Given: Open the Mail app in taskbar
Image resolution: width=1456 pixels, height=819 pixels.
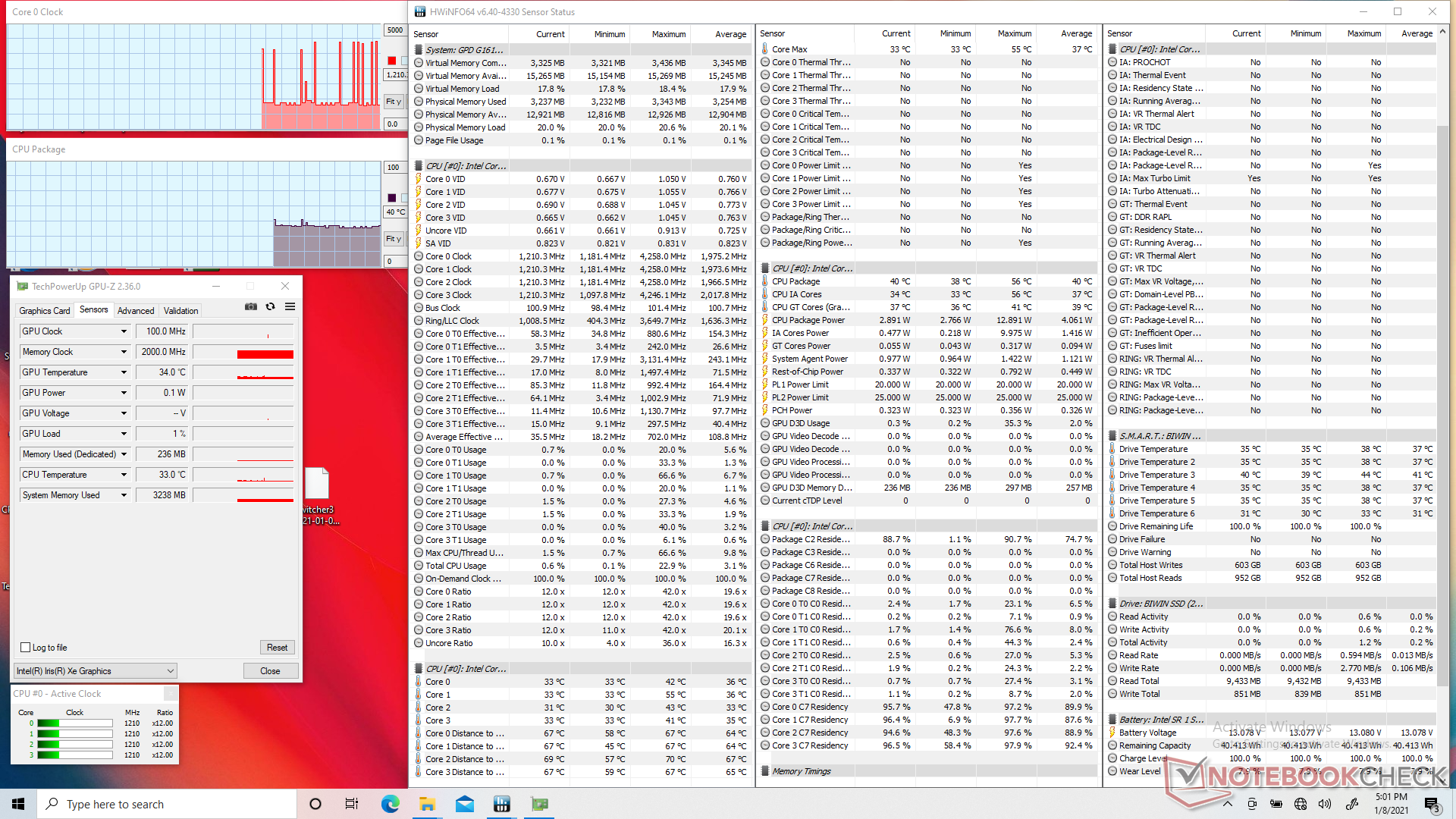Looking at the screenshot, I should (x=465, y=804).
